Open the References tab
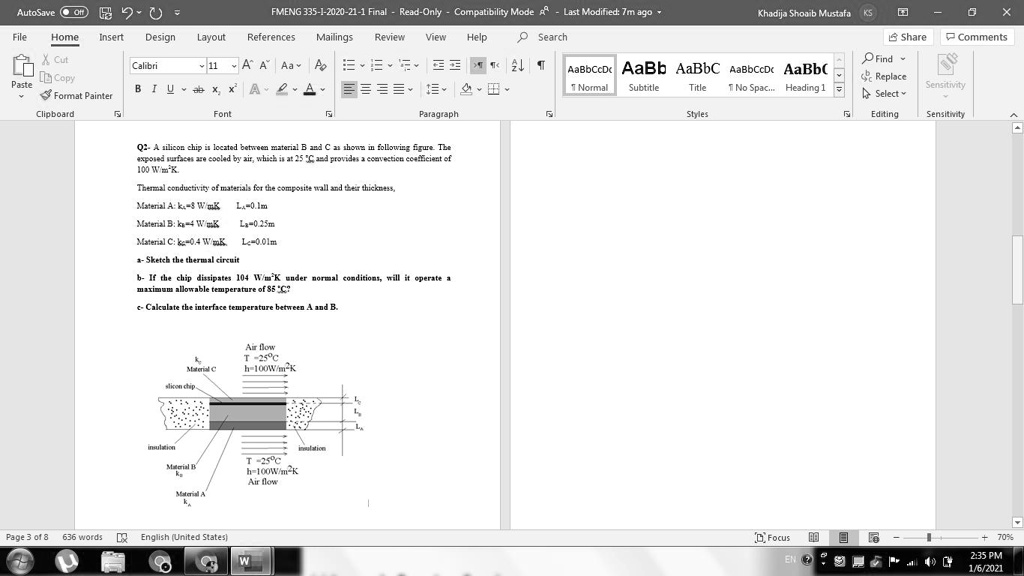Screen dimensions: 1024x576 [x=271, y=37]
